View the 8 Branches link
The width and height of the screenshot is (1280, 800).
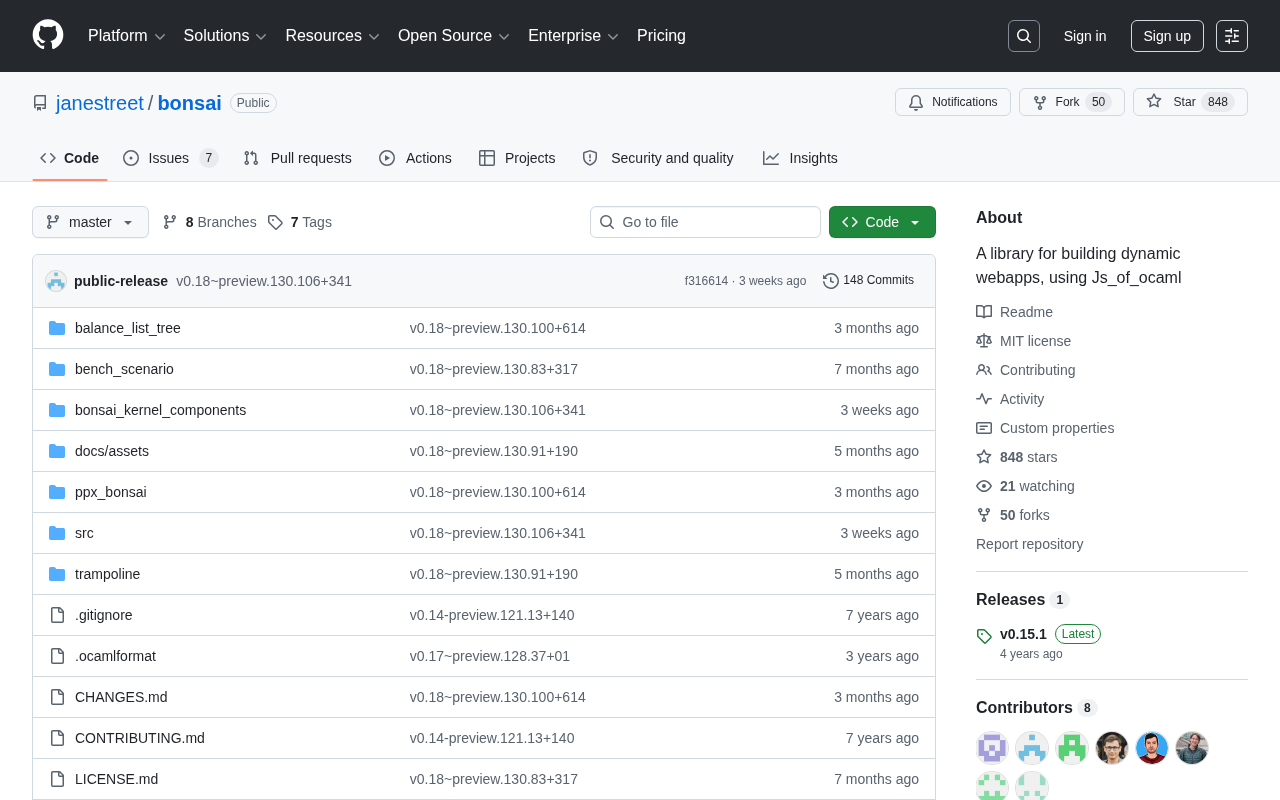[x=209, y=222]
